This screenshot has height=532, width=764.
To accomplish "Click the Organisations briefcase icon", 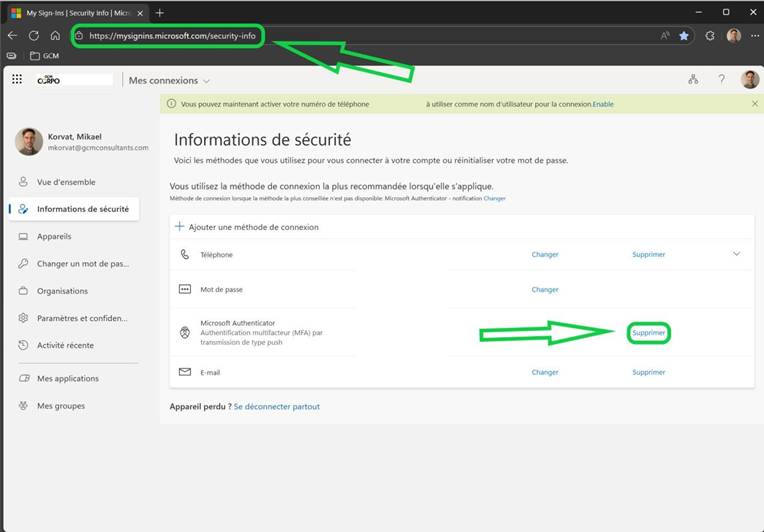I will coord(23,291).
